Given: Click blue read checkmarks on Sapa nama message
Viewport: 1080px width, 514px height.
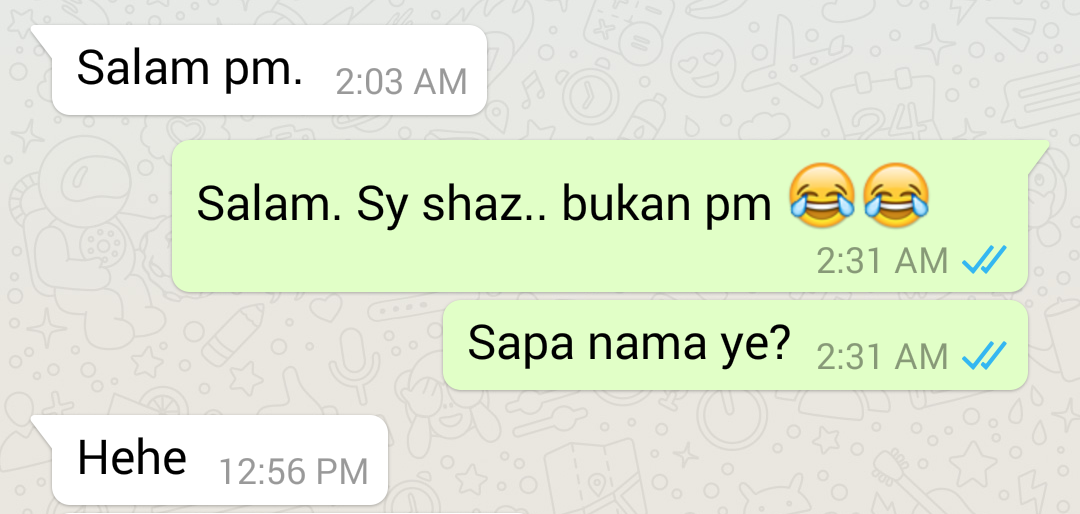Looking at the screenshot, I should point(984,356).
